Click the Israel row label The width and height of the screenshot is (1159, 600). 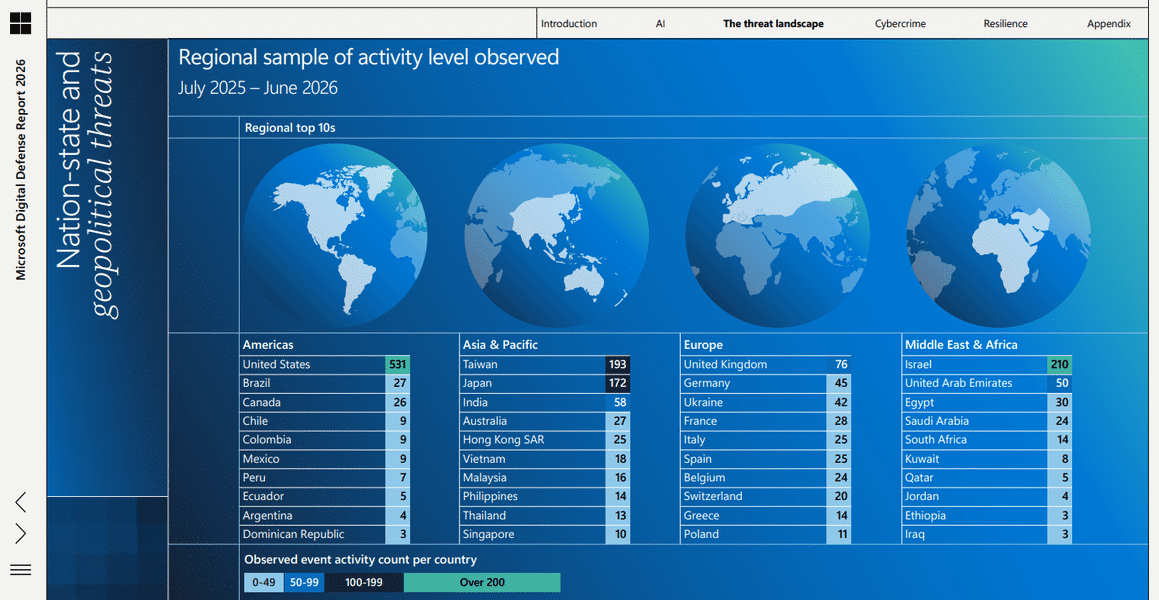point(918,364)
